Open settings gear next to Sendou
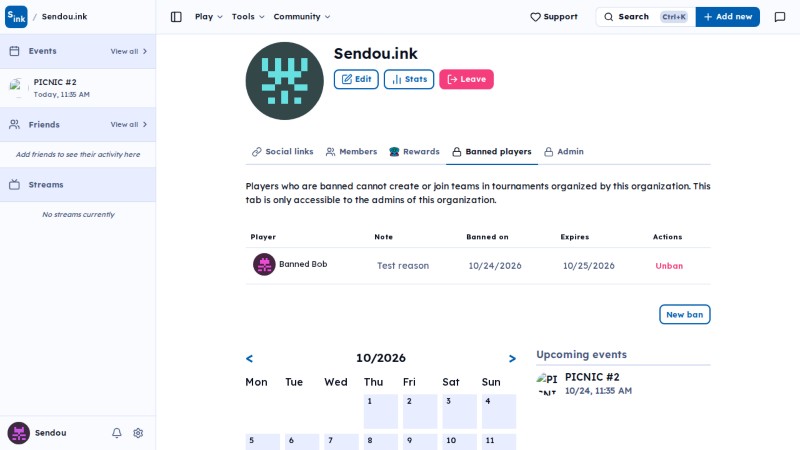Image resolution: width=800 pixels, height=450 pixels. [138, 433]
